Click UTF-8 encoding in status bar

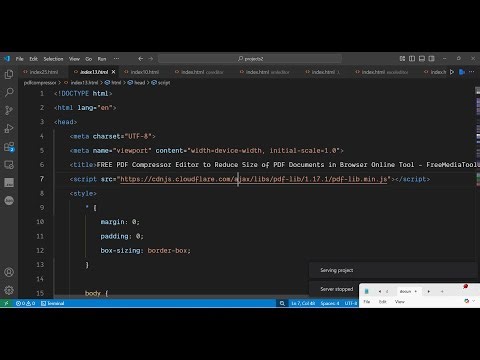(351, 303)
